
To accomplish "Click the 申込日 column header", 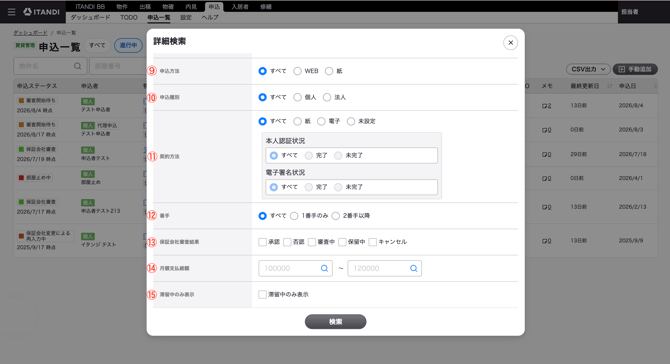I will pos(628,86).
